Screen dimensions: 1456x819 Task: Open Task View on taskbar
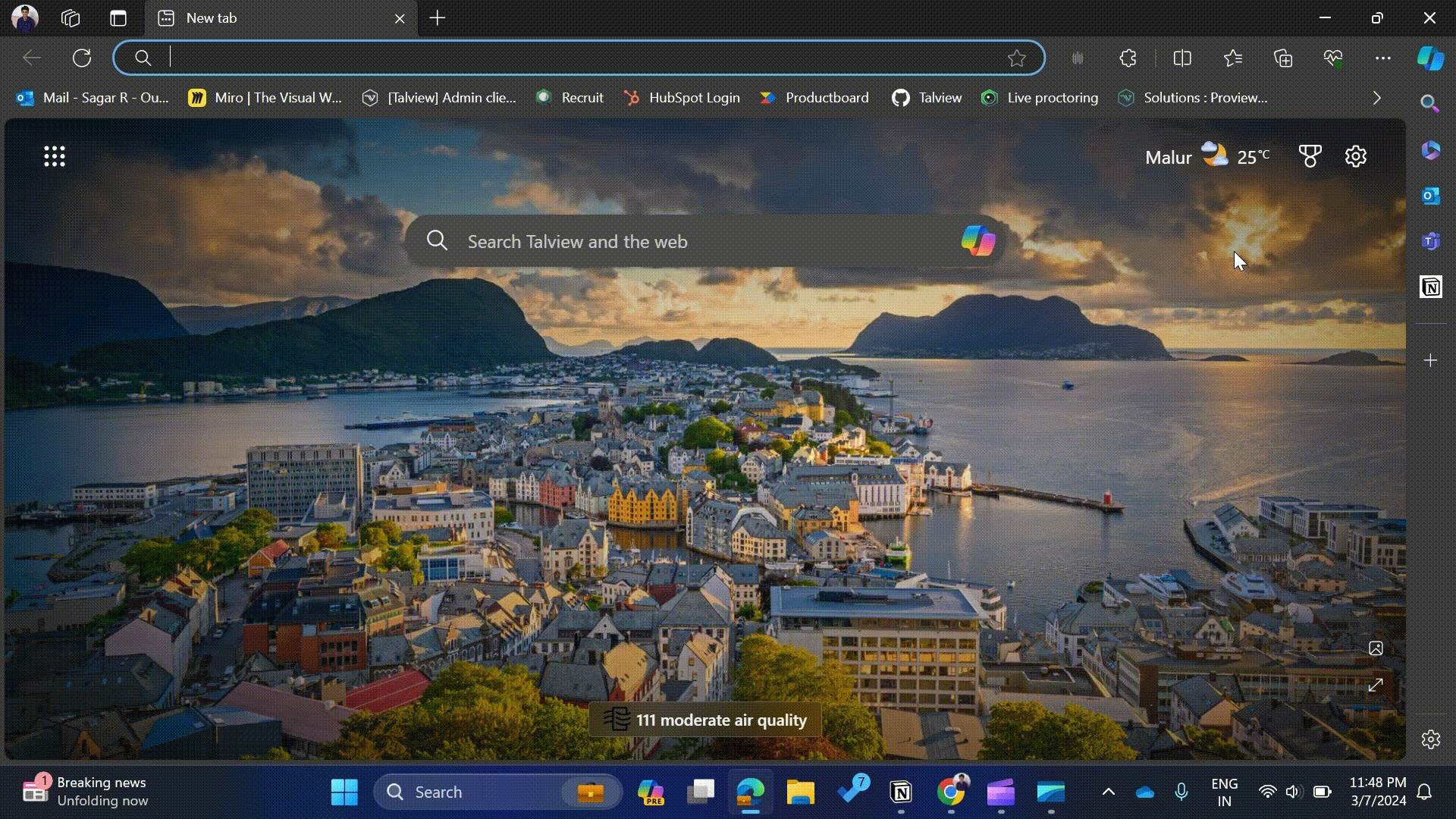pos(701,792)
